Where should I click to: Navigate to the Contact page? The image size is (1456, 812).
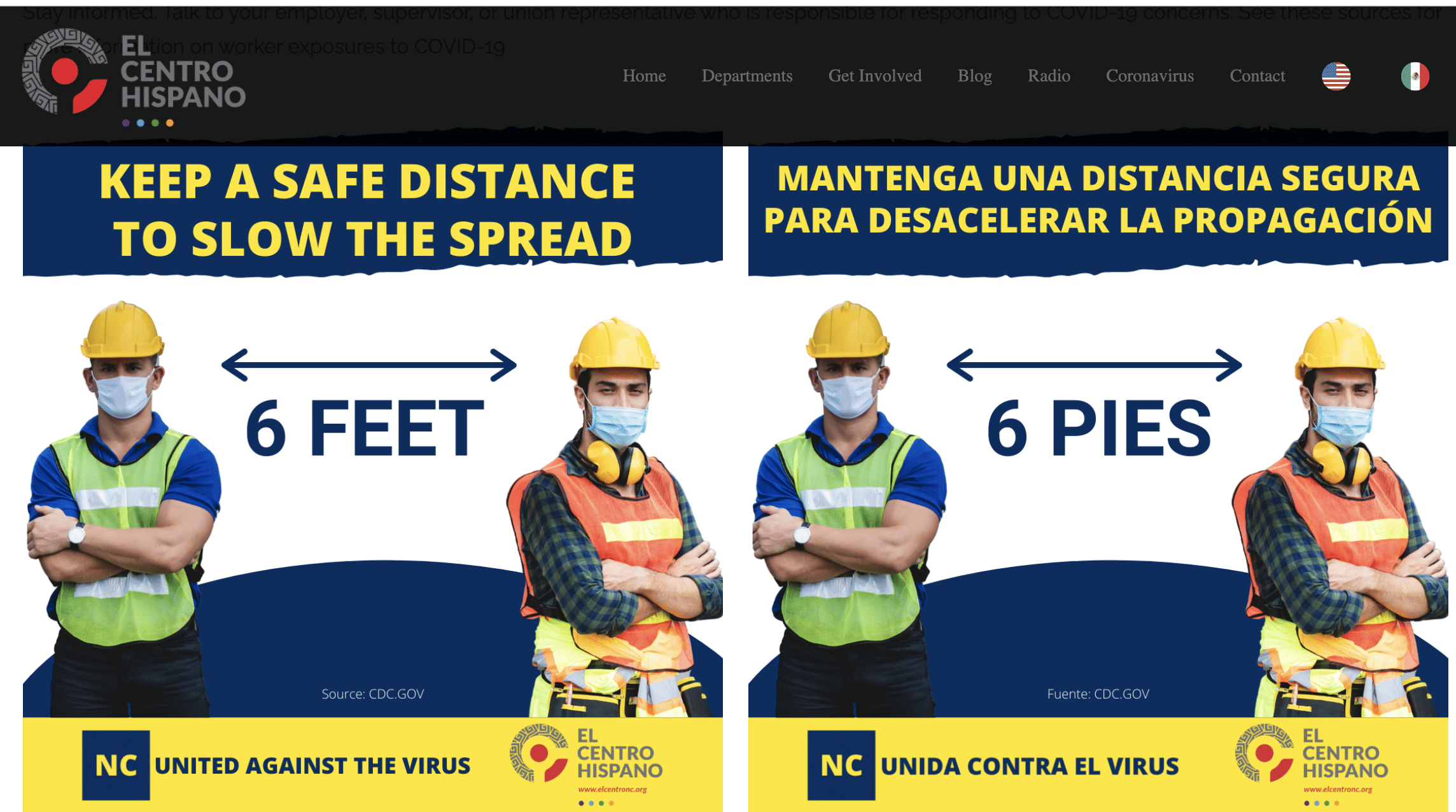pyautogui.click(x=1257, y=76)
